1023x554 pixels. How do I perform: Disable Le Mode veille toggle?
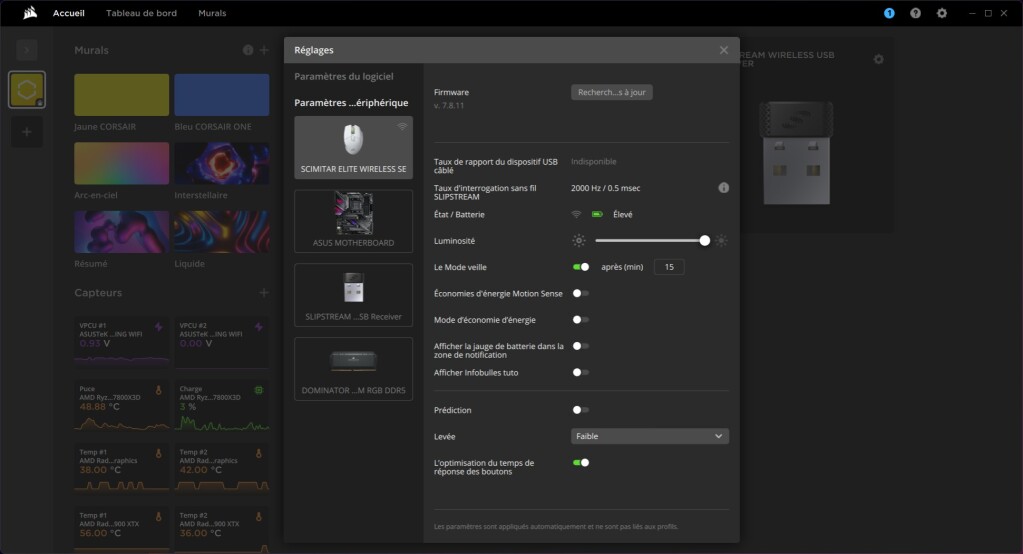tap(581, 267)
